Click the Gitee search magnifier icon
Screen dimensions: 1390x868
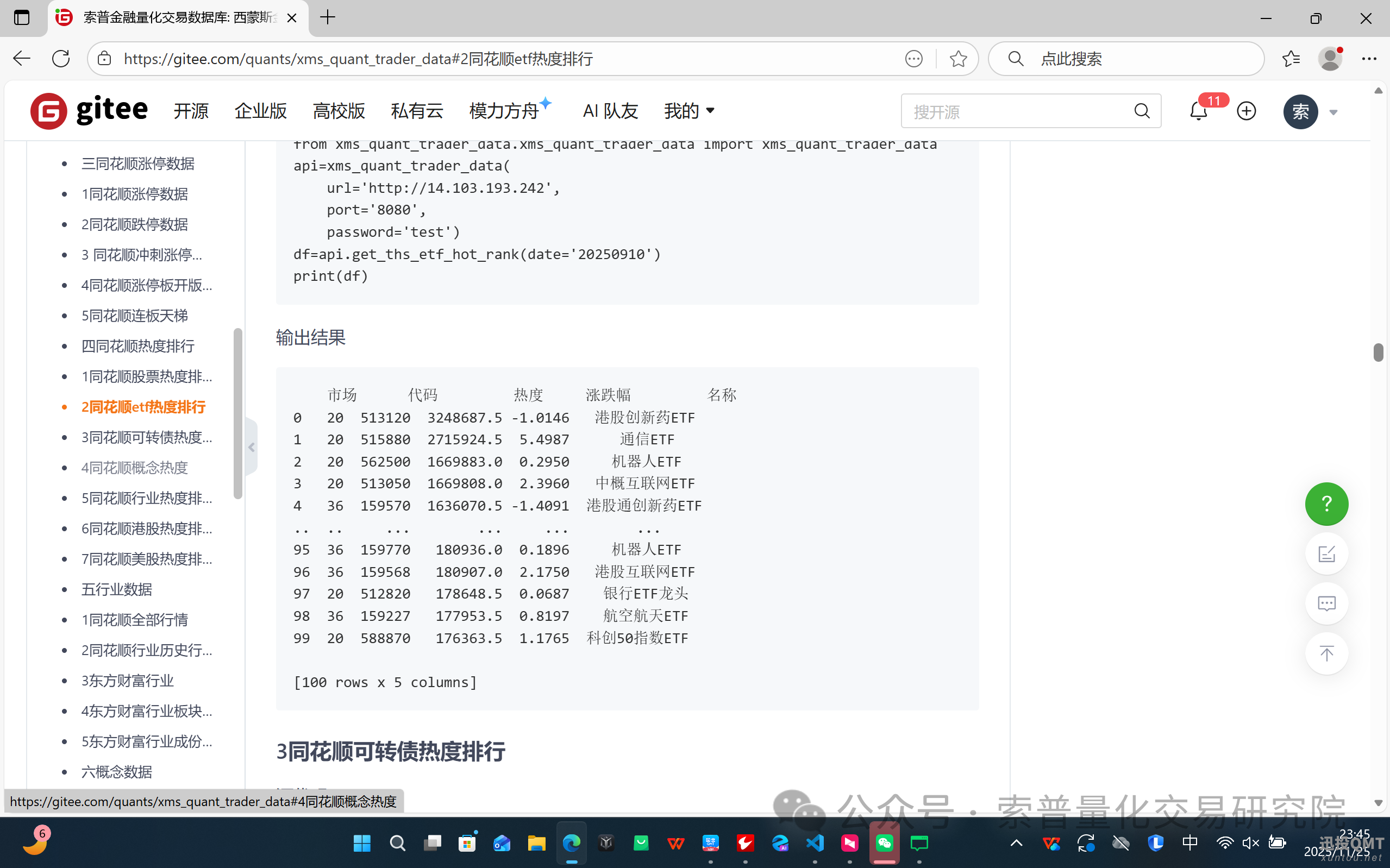(x=1141, y=111)
